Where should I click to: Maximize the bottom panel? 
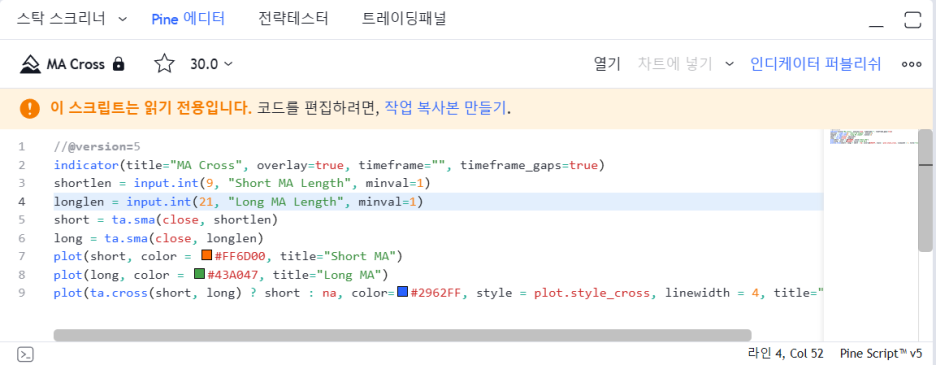[x=913, y=20]
